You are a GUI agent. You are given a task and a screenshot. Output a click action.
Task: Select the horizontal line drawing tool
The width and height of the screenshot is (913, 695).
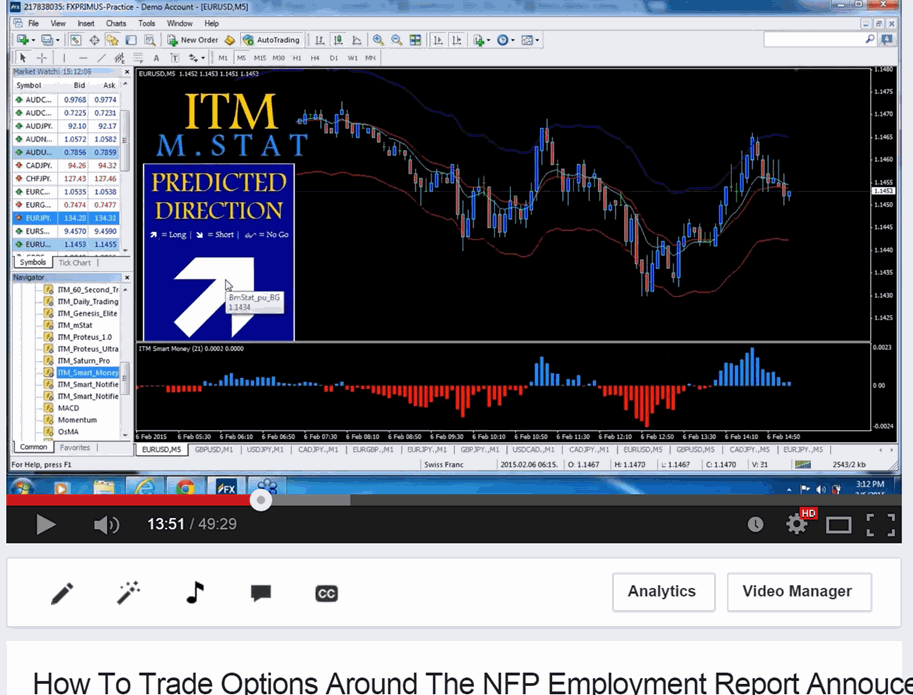83,58
